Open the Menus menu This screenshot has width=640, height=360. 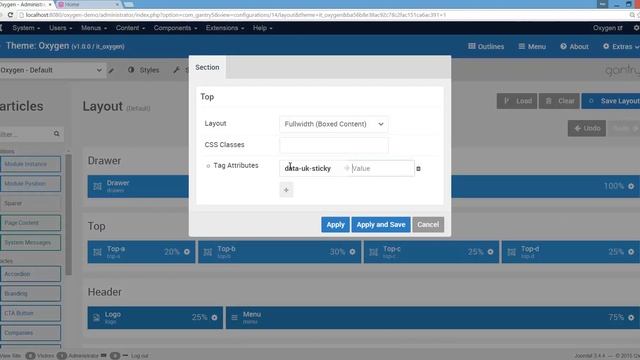click(x=94, y=28)
